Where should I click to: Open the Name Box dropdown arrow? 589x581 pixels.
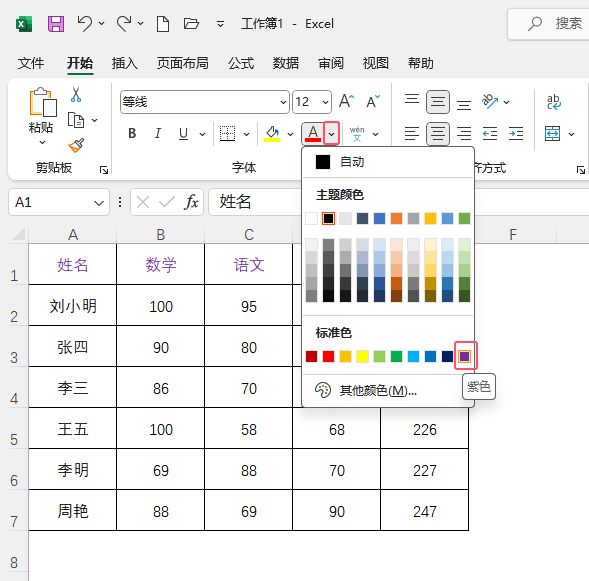(99, 203)
